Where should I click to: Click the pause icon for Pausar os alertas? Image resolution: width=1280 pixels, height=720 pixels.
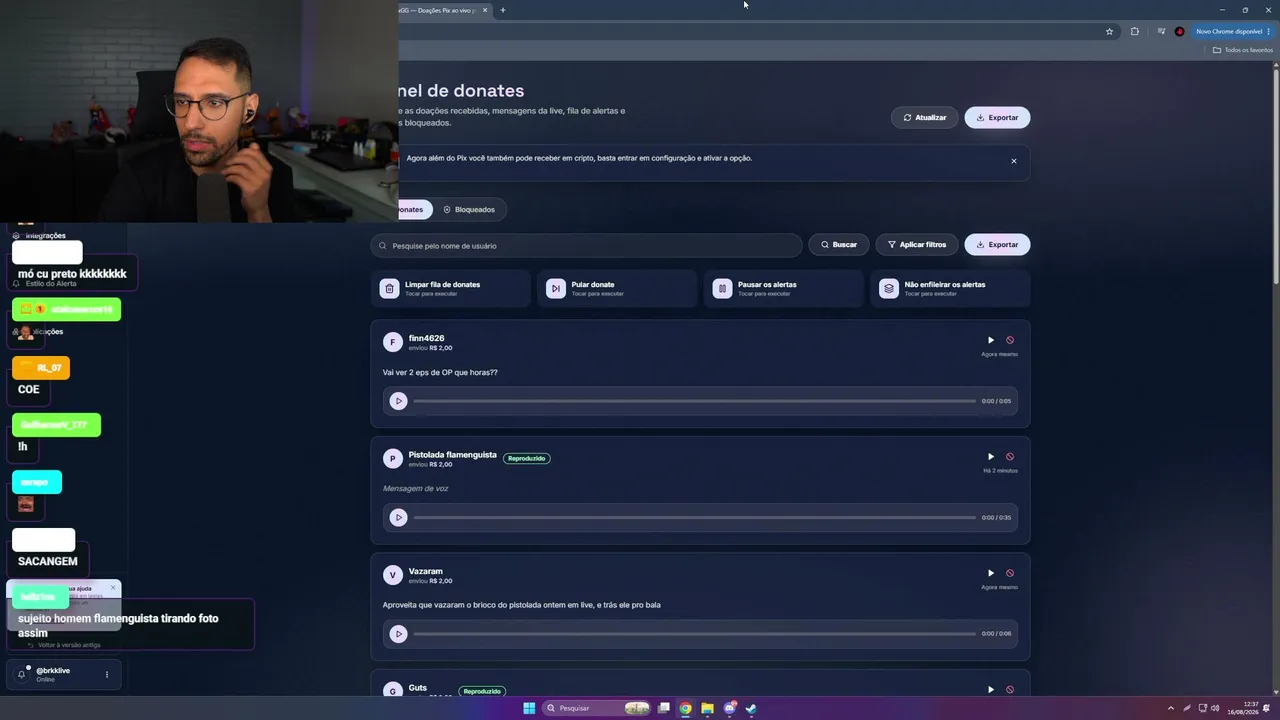click(x=722, y=289)
